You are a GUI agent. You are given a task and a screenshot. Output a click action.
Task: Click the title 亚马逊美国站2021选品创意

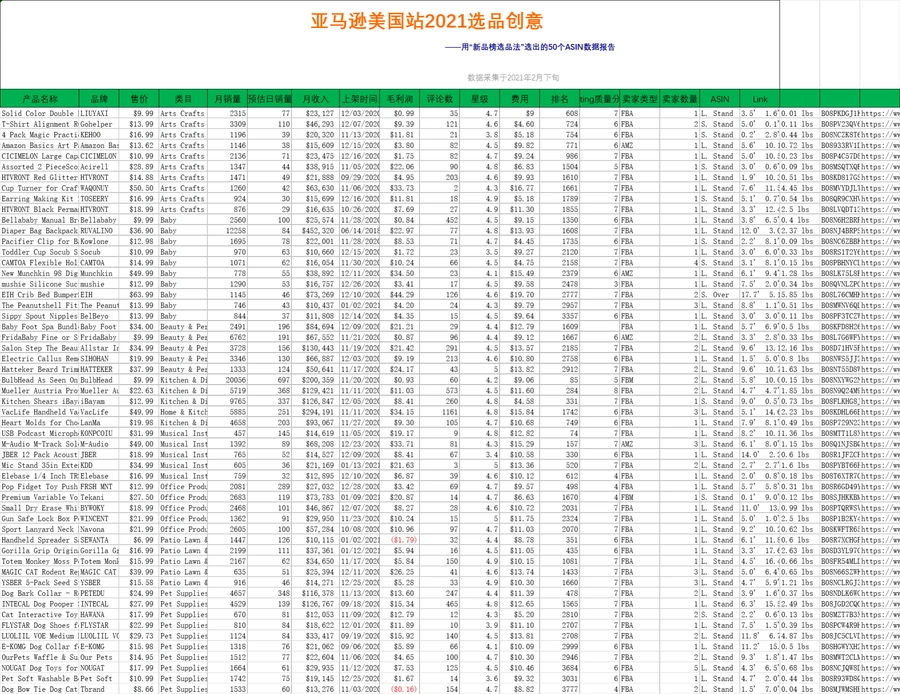click(x=426, y=21)
